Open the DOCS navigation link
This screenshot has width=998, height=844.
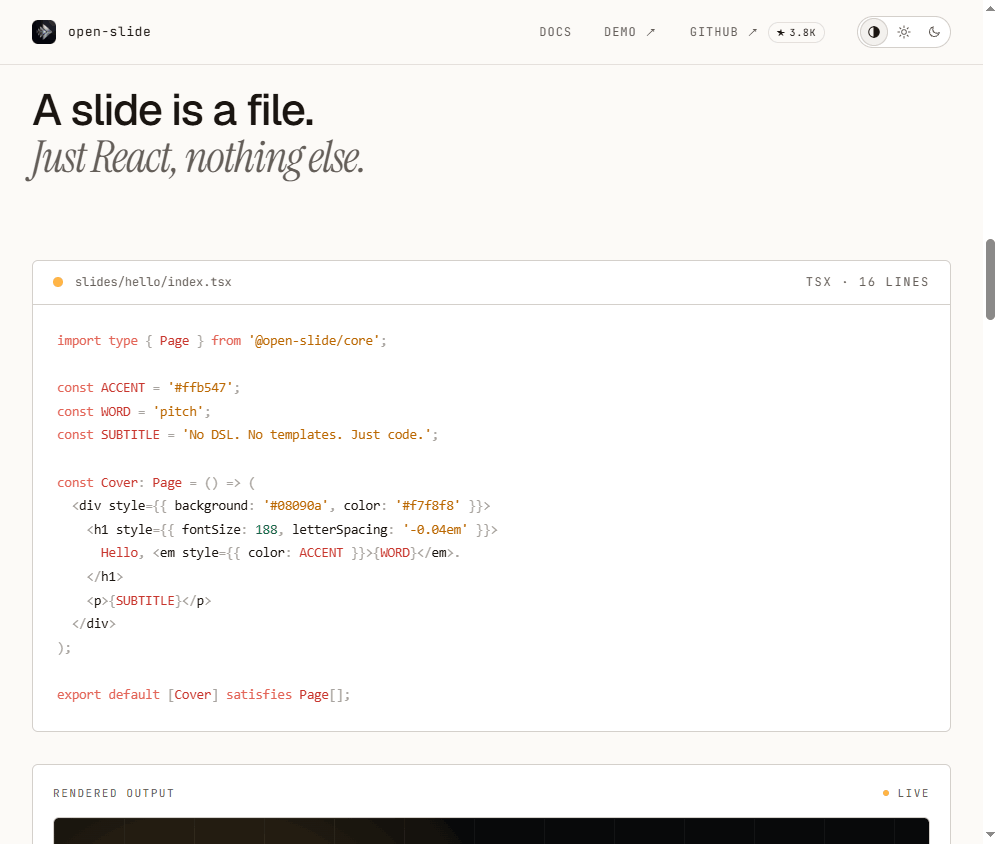click(x=555, y=32)
